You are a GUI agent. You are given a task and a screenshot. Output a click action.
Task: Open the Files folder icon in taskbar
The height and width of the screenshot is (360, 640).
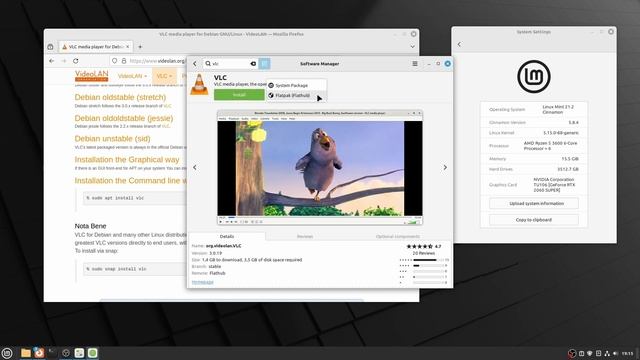(26, 353)
